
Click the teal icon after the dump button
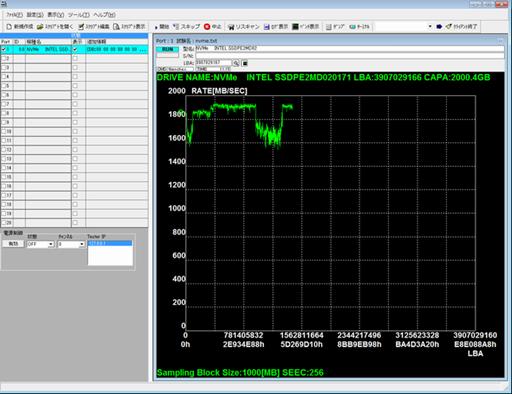pos(352,27)
